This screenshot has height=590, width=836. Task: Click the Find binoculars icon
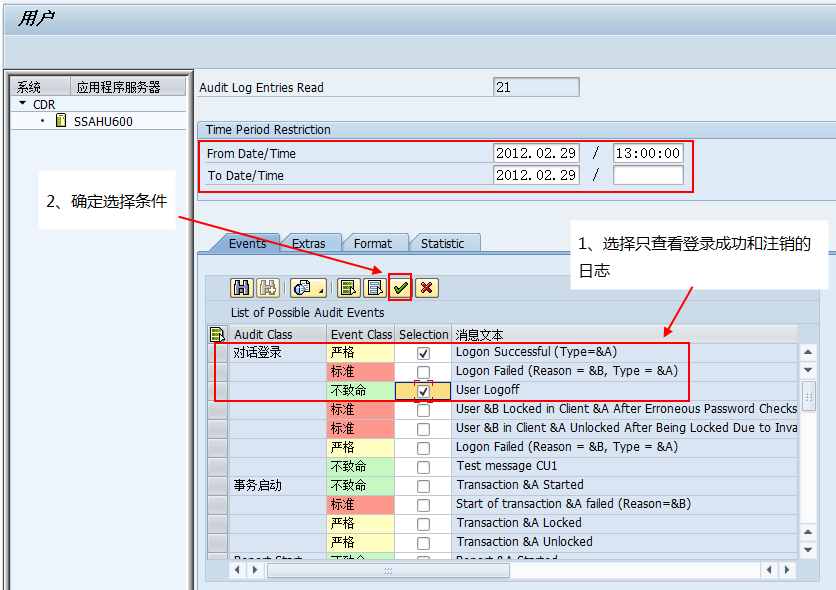[241, 288]
